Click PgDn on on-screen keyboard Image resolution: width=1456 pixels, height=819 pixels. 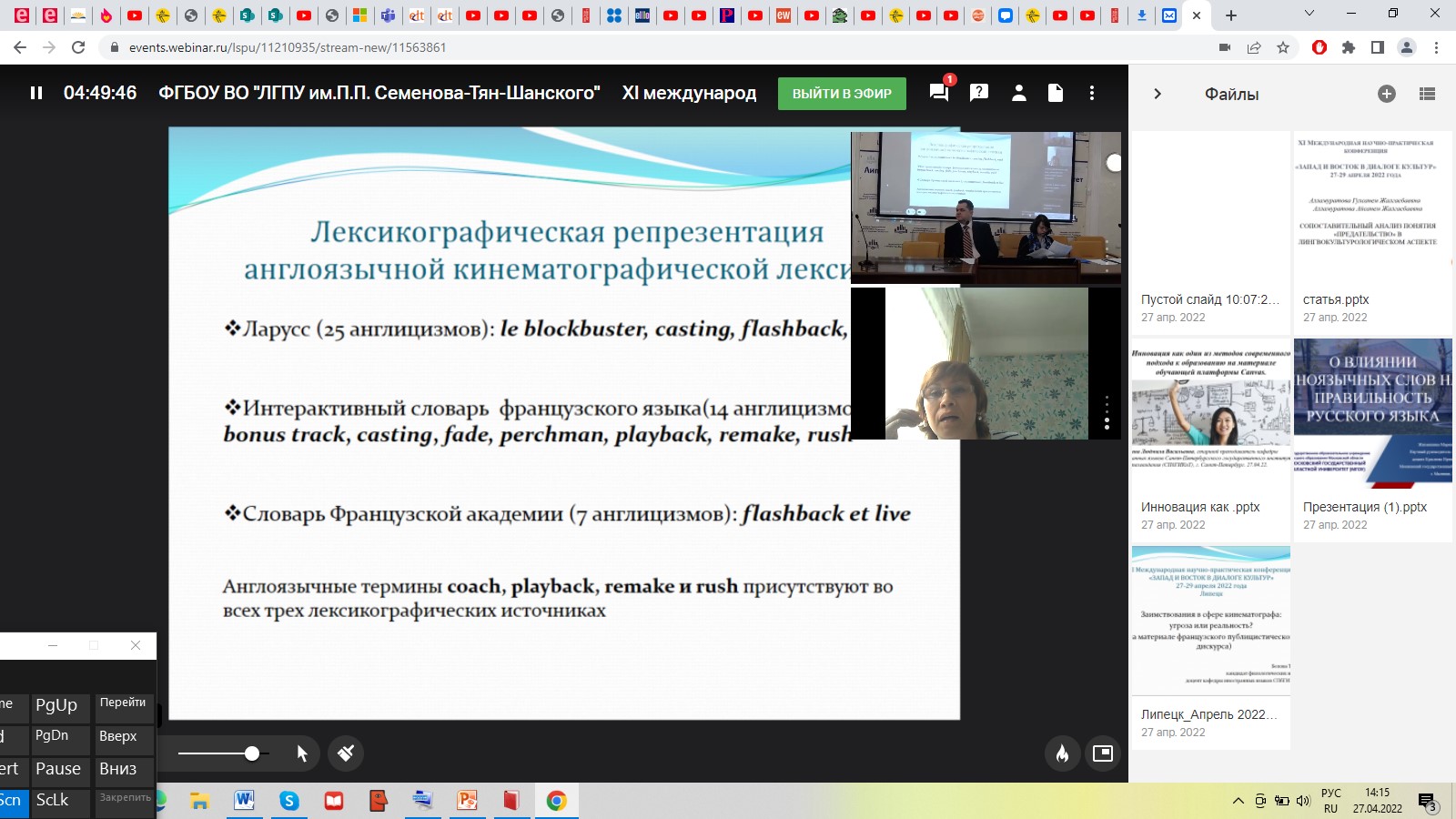click(x=61, y=738)
